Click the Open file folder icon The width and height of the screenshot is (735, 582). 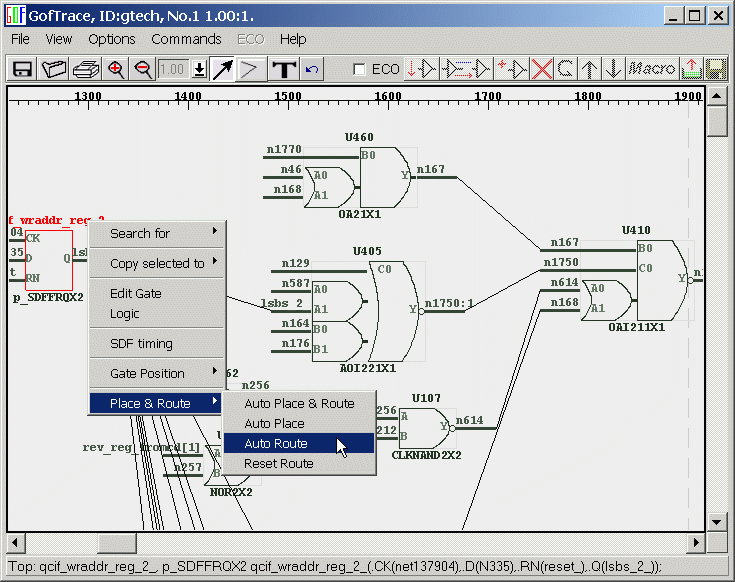click(x=54, y=69)
